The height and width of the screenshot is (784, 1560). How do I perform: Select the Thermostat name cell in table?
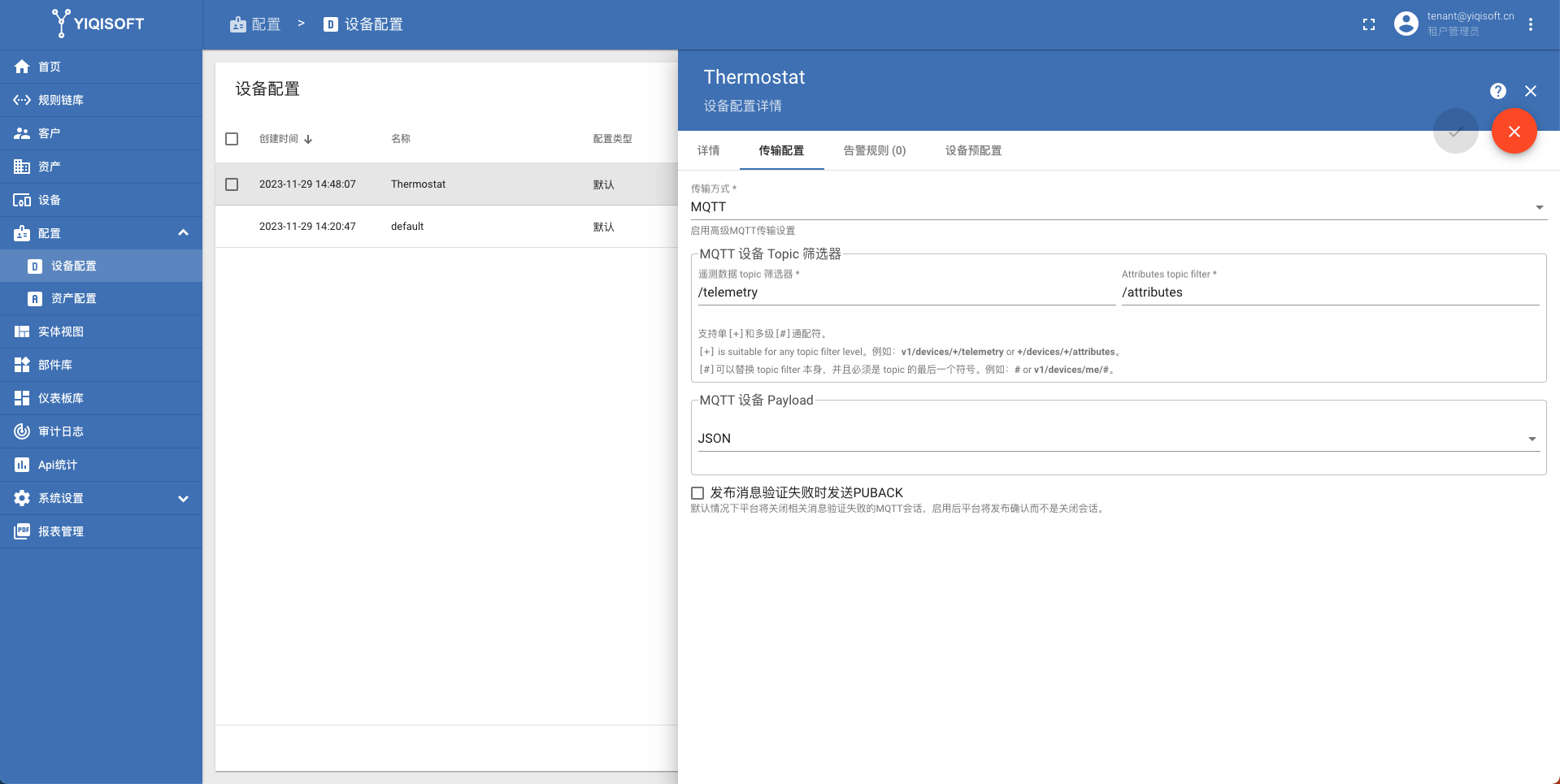pos(419,184)
